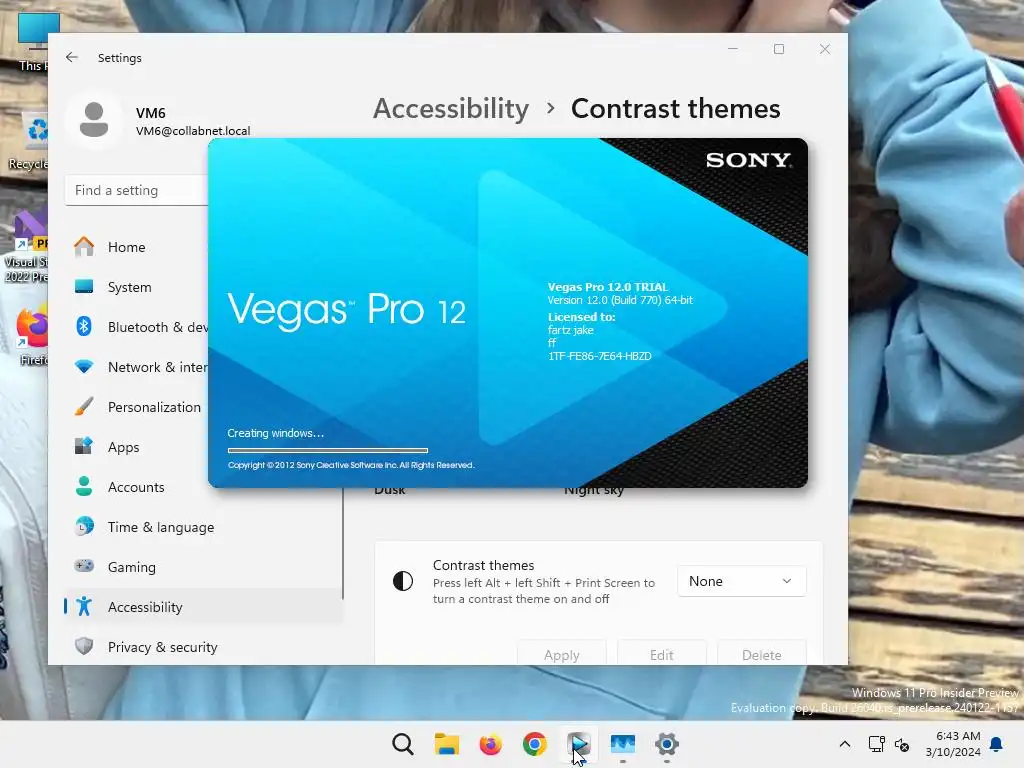Click the Dusk theme label

pos(390,490)
